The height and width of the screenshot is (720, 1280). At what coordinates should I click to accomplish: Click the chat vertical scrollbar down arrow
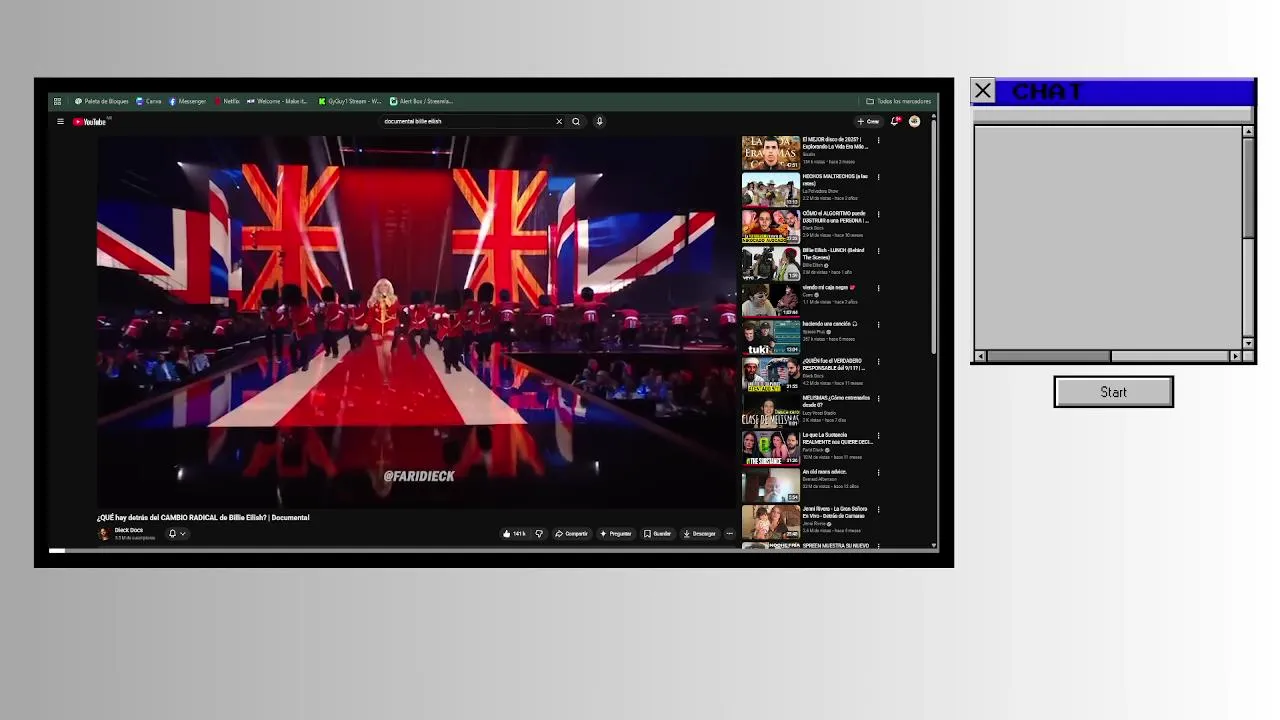(x=1248, y=343)
